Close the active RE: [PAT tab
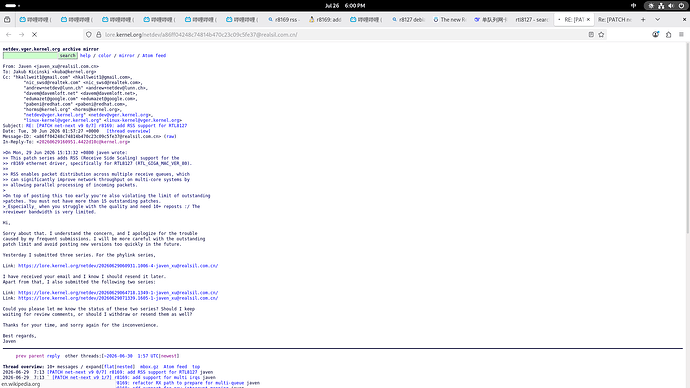The height and width of the screenshot is (388, 690). tap(588, 19)
